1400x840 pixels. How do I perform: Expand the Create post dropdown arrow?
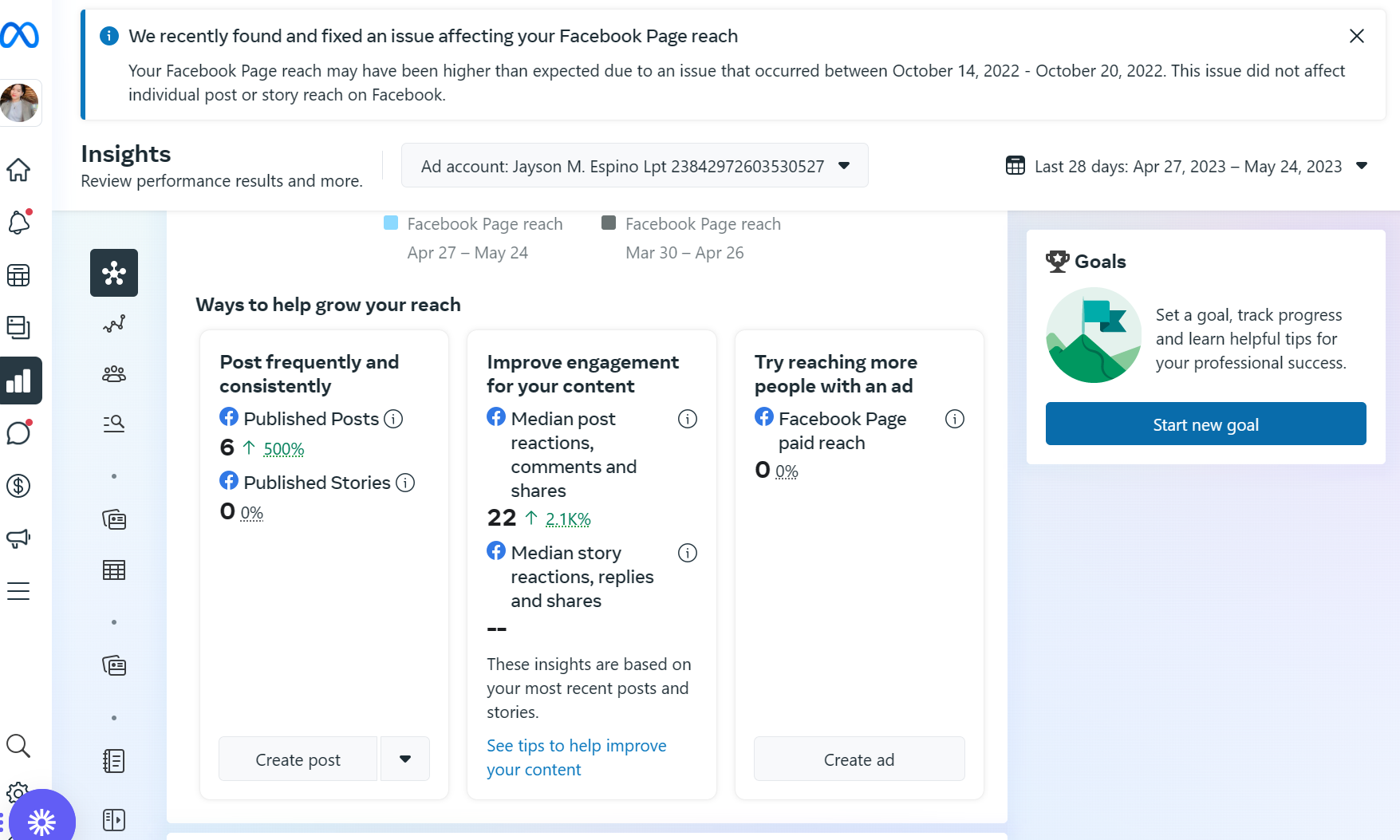click(405, 759)
